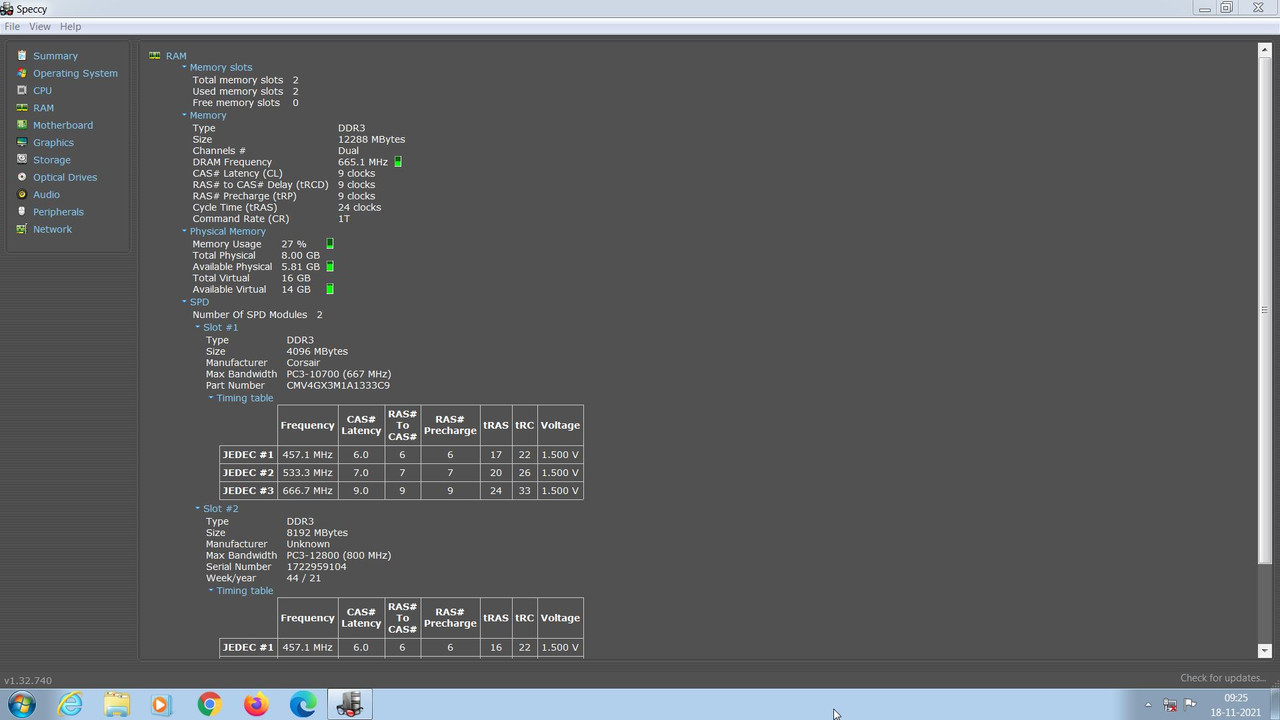
Task: Click the Audio speaker icon
Action: point(22,194)
